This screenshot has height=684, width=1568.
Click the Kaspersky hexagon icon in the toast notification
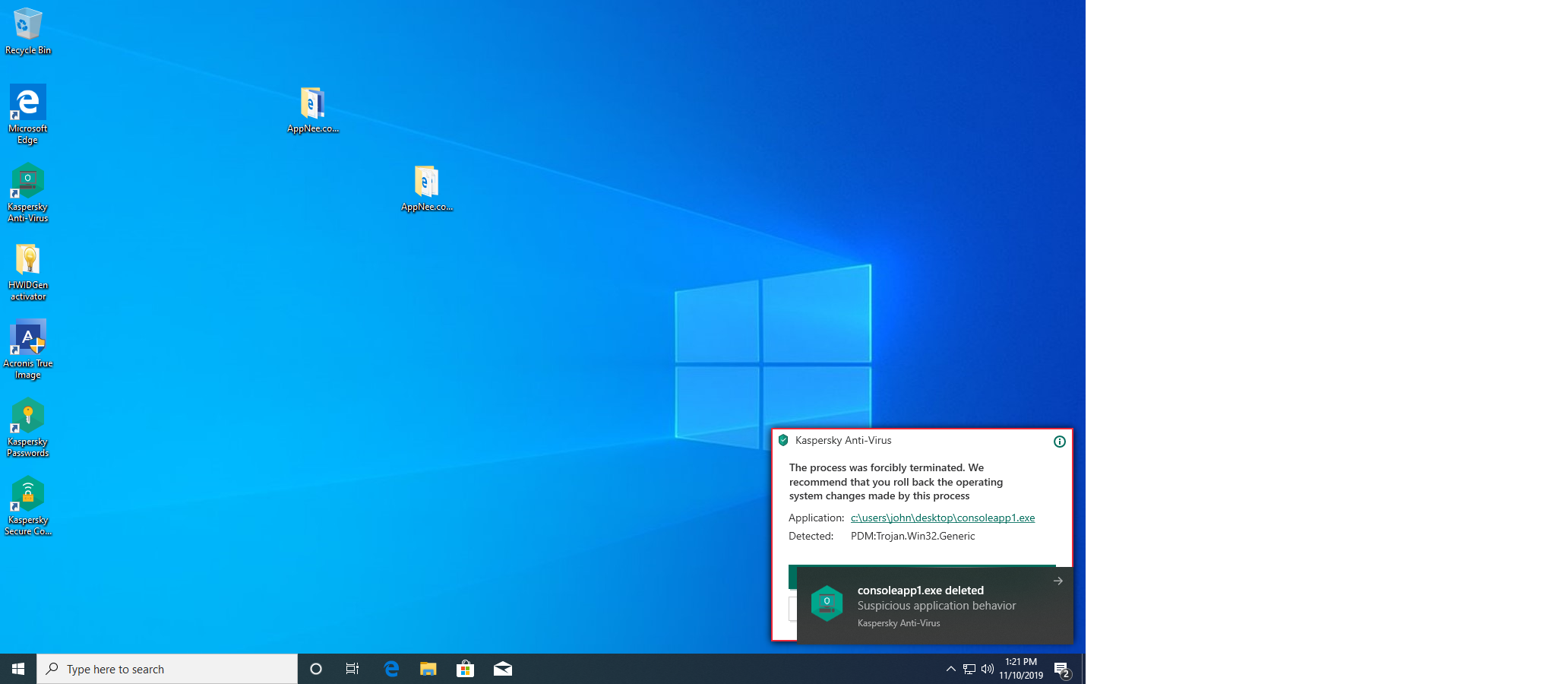(827, 603)
